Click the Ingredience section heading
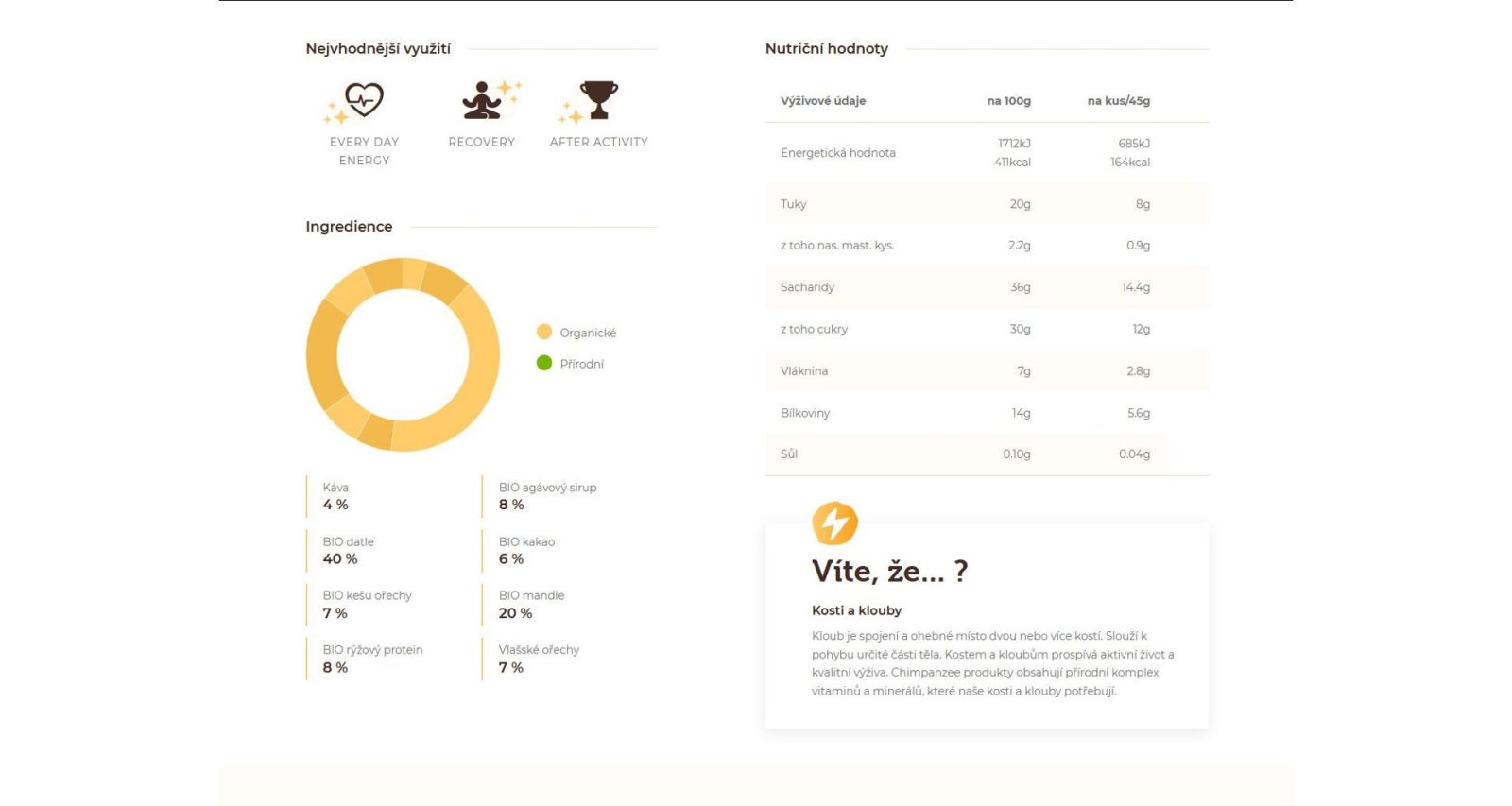 349,227
